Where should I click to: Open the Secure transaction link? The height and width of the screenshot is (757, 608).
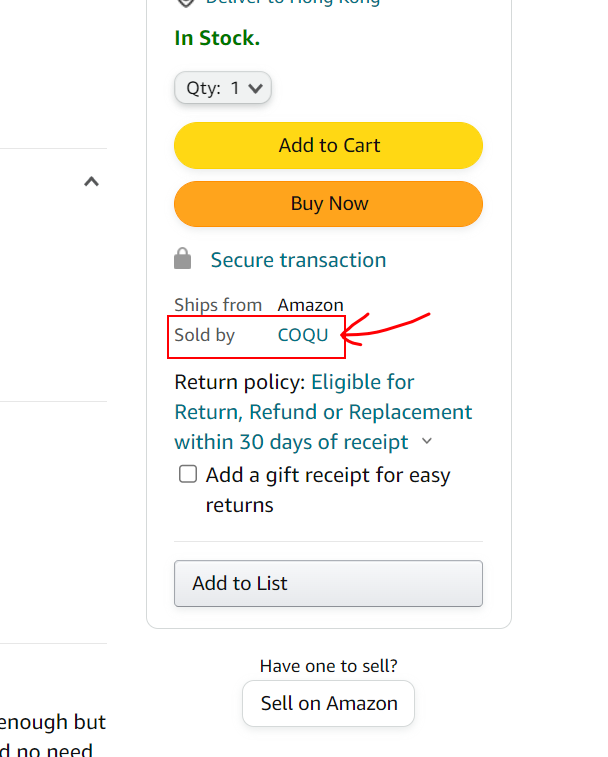(x=298, y=260)
